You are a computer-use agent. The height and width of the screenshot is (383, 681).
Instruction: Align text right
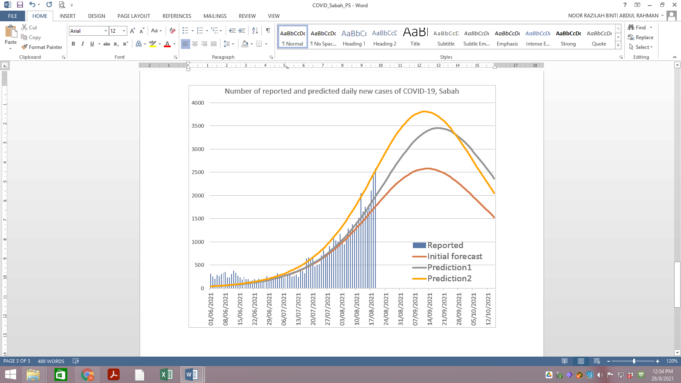[x=204, y=44]
